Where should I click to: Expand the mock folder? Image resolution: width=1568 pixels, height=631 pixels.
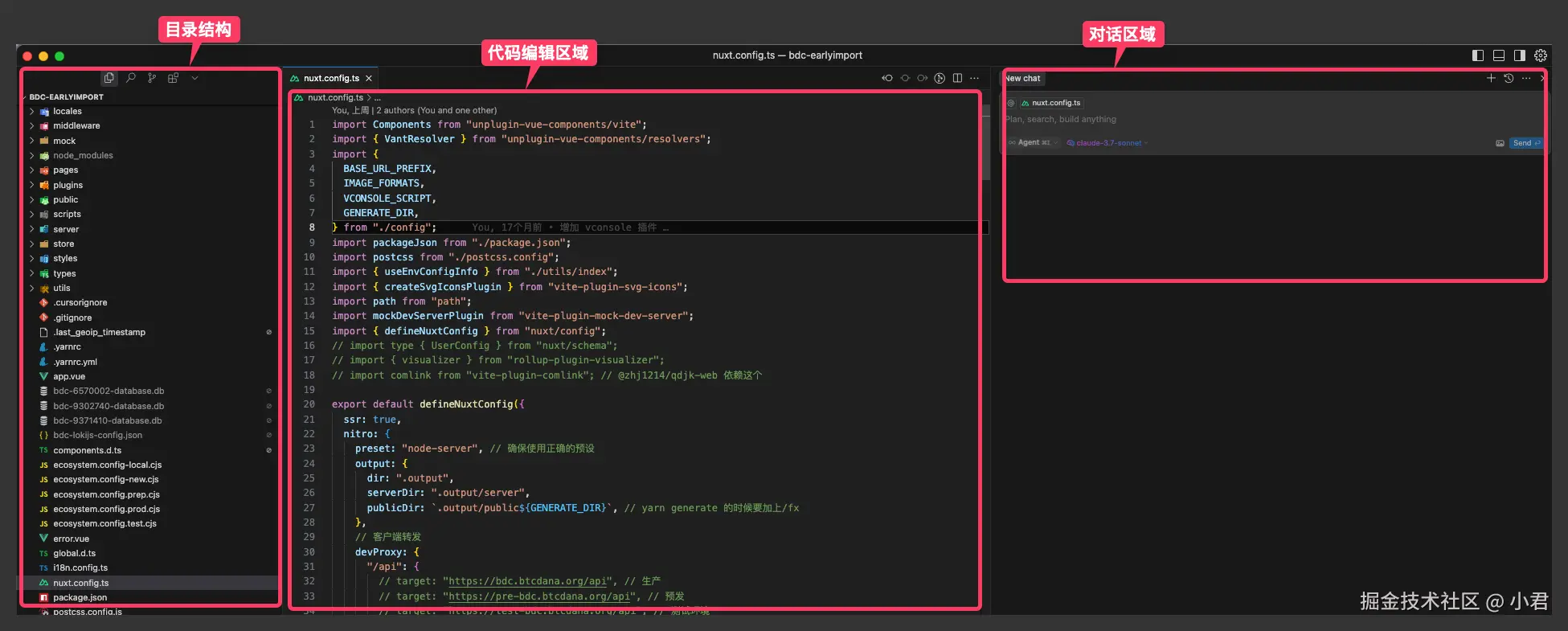point(64,141)
